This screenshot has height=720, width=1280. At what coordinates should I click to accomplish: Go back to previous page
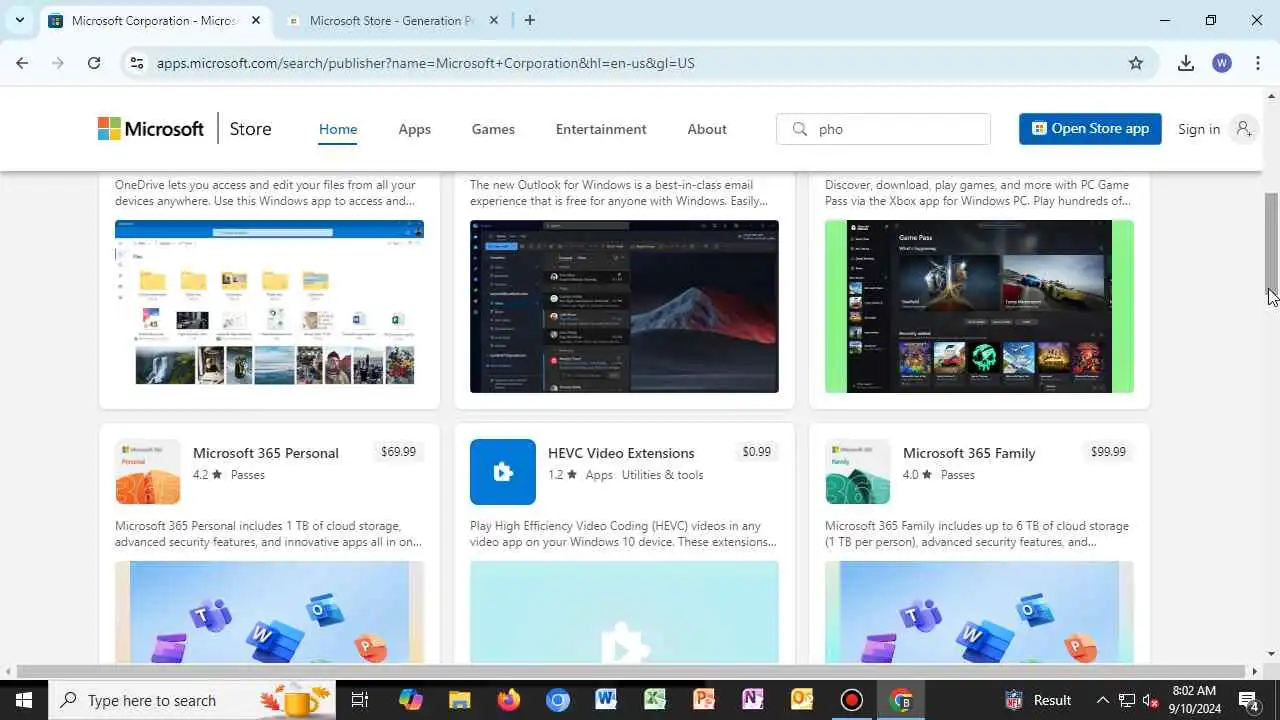(x=22, y=63)
